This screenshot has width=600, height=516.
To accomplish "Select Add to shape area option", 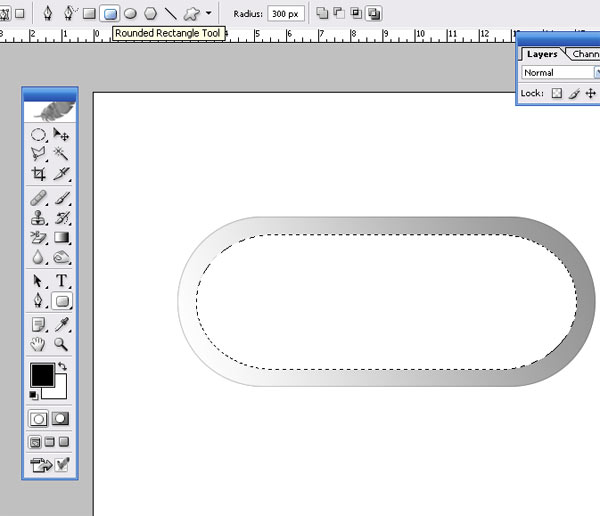I will click(322, 14).
